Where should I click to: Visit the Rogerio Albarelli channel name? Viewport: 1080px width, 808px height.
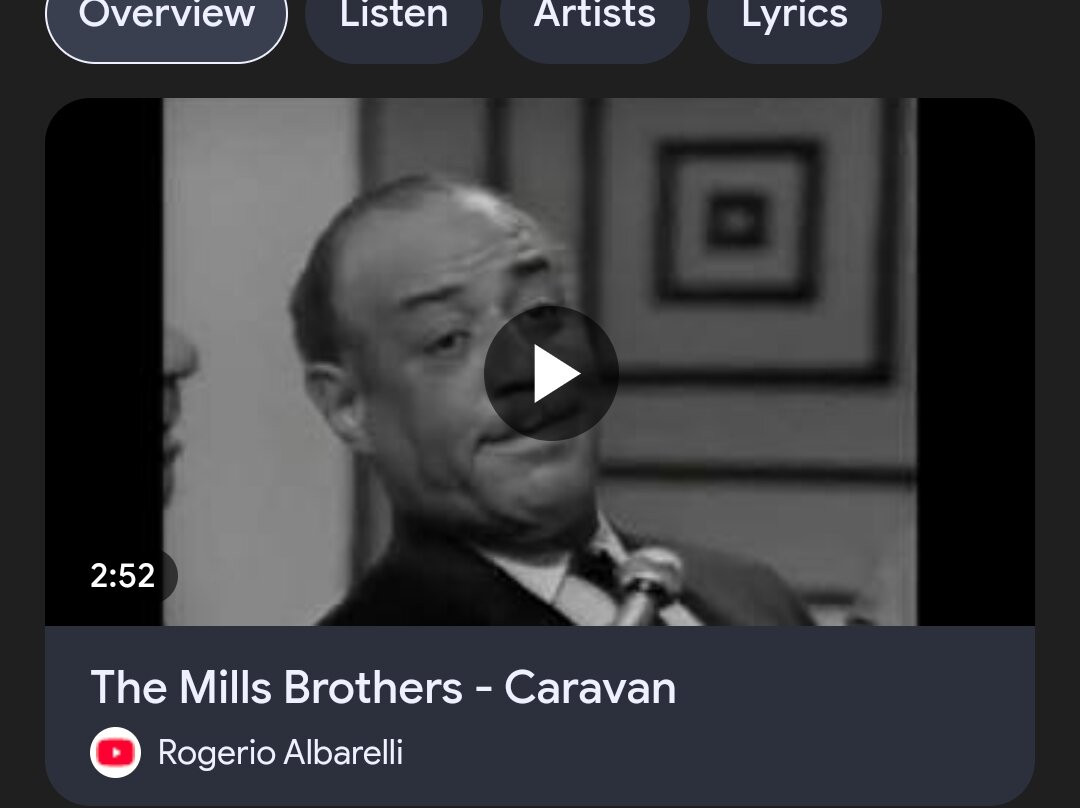tap(280, 752)
